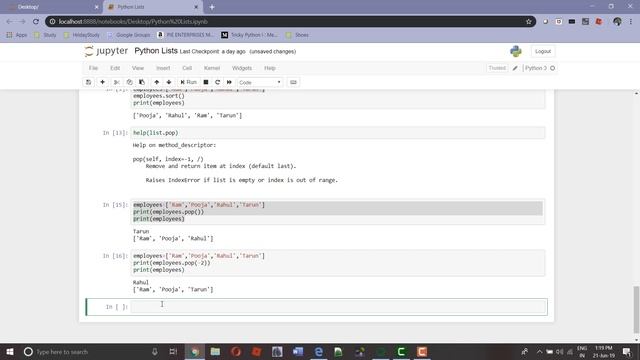
Task: Click into the empty code cell
Action: [x=338, y=307]
